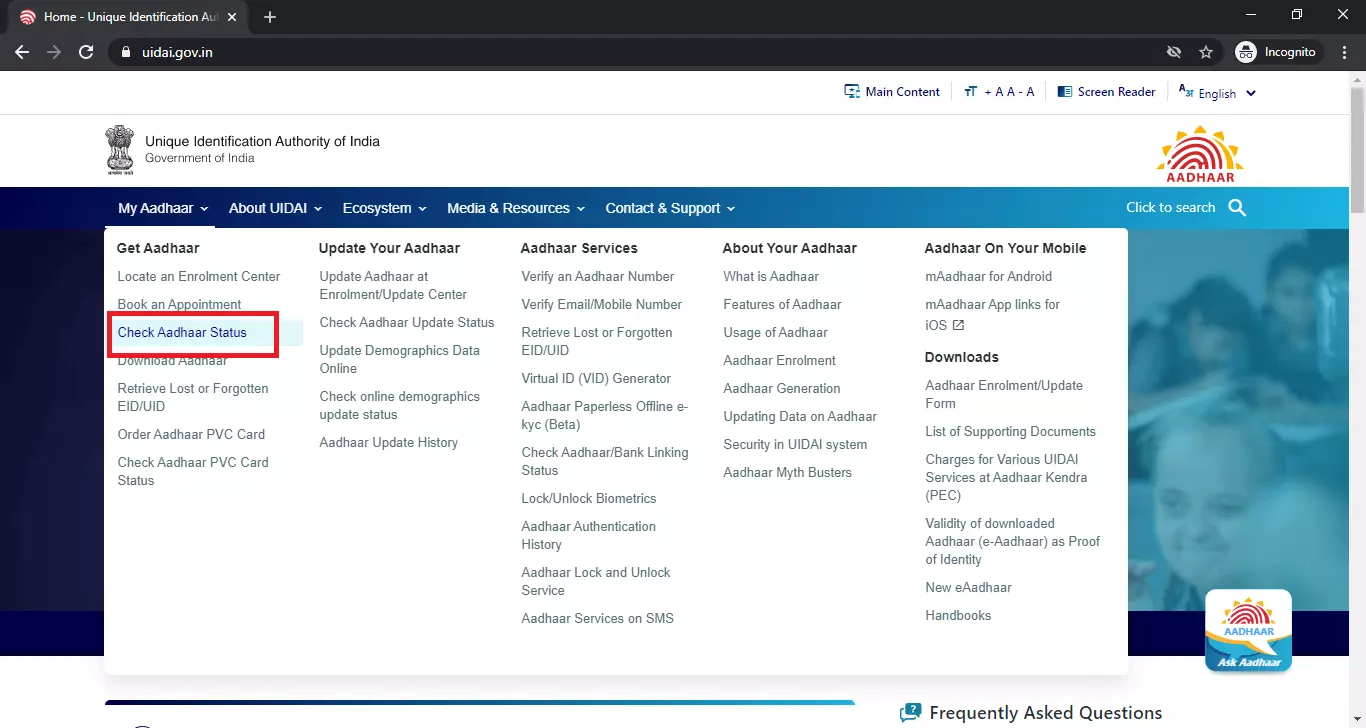Select Order Aadhaar PVC Card

(191, 434)
